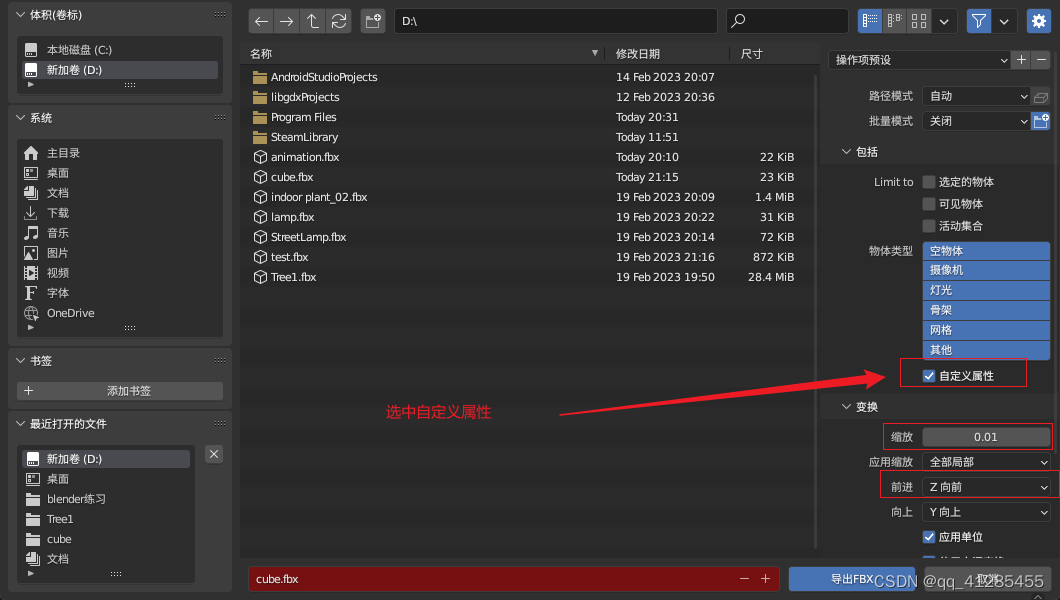
Task: Enable 活动集合 active collection checkbox
Action: (x=929, y=226)
